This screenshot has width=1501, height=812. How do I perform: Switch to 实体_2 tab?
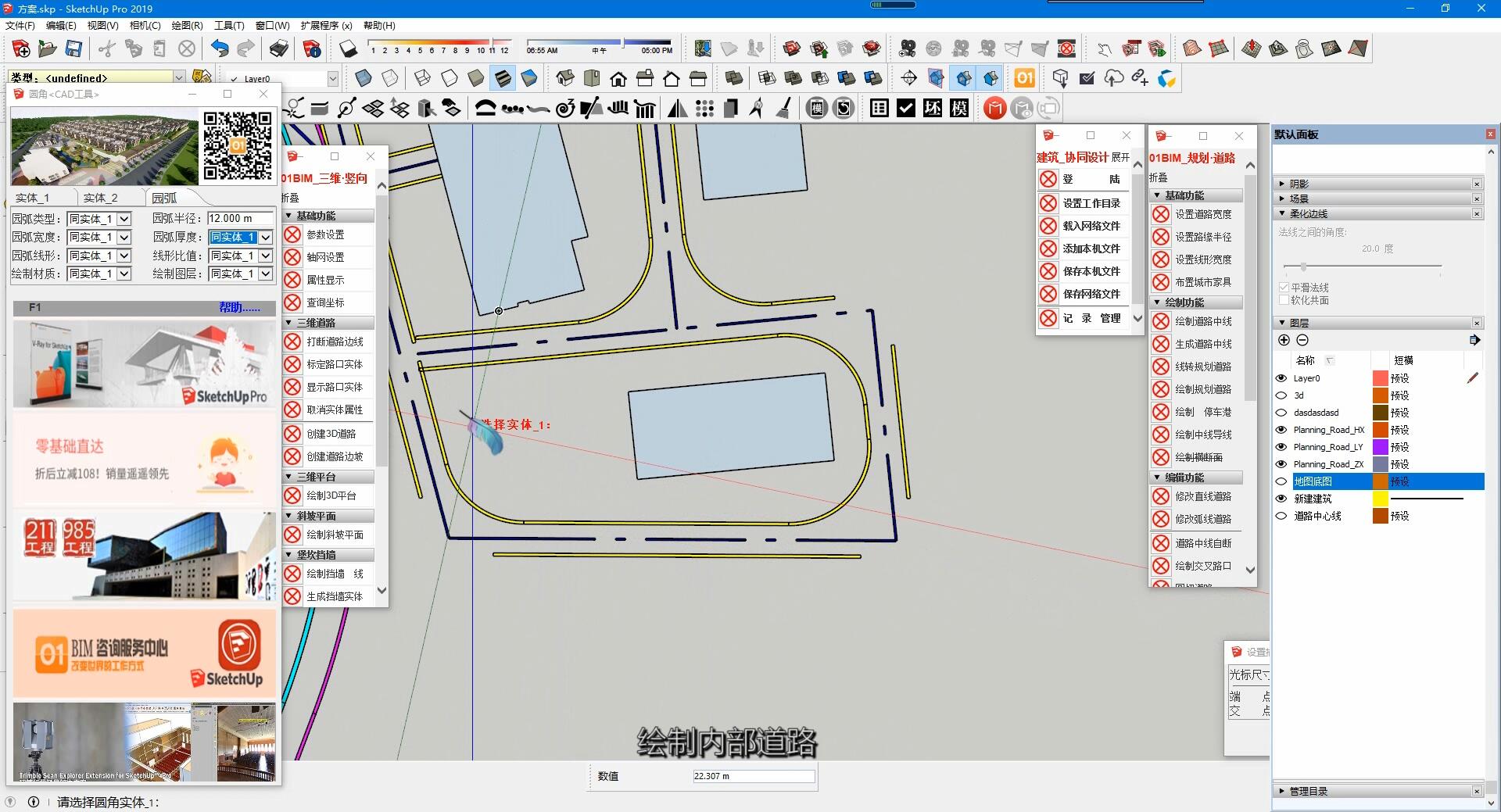(x=101, y=198)
